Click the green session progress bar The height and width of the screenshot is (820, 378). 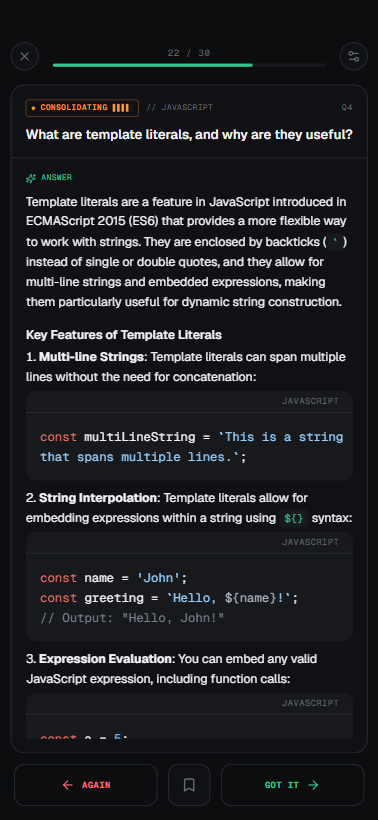pos(189,65)
